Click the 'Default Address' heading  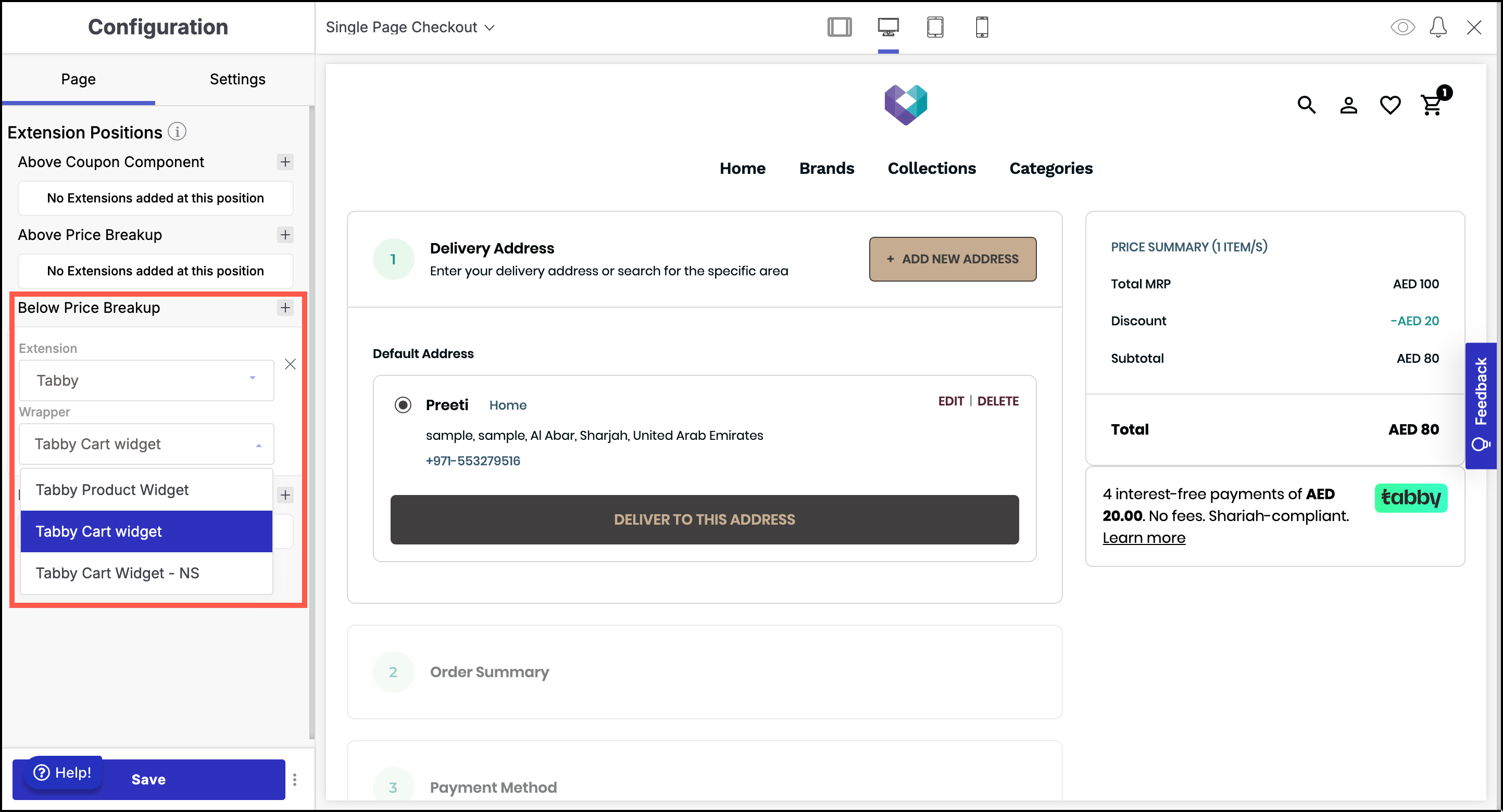coord(423,353)
